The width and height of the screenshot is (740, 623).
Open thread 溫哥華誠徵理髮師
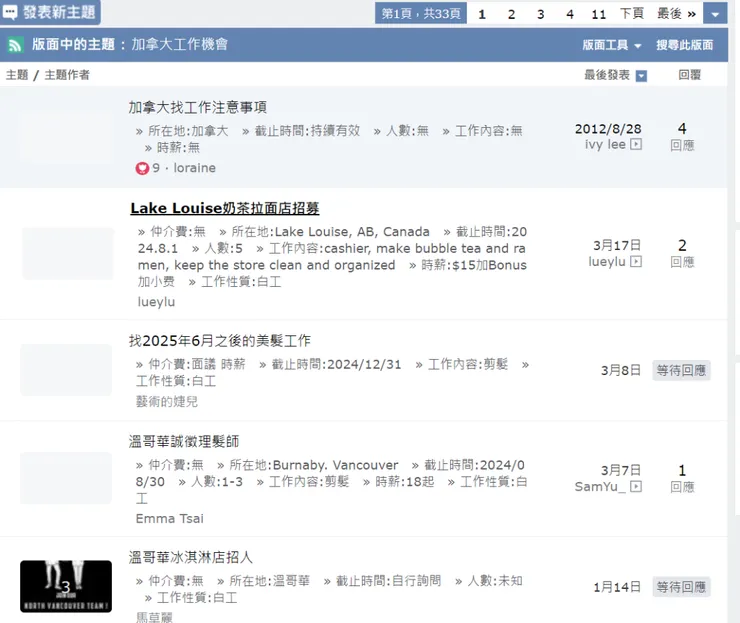tap(184, 441)
